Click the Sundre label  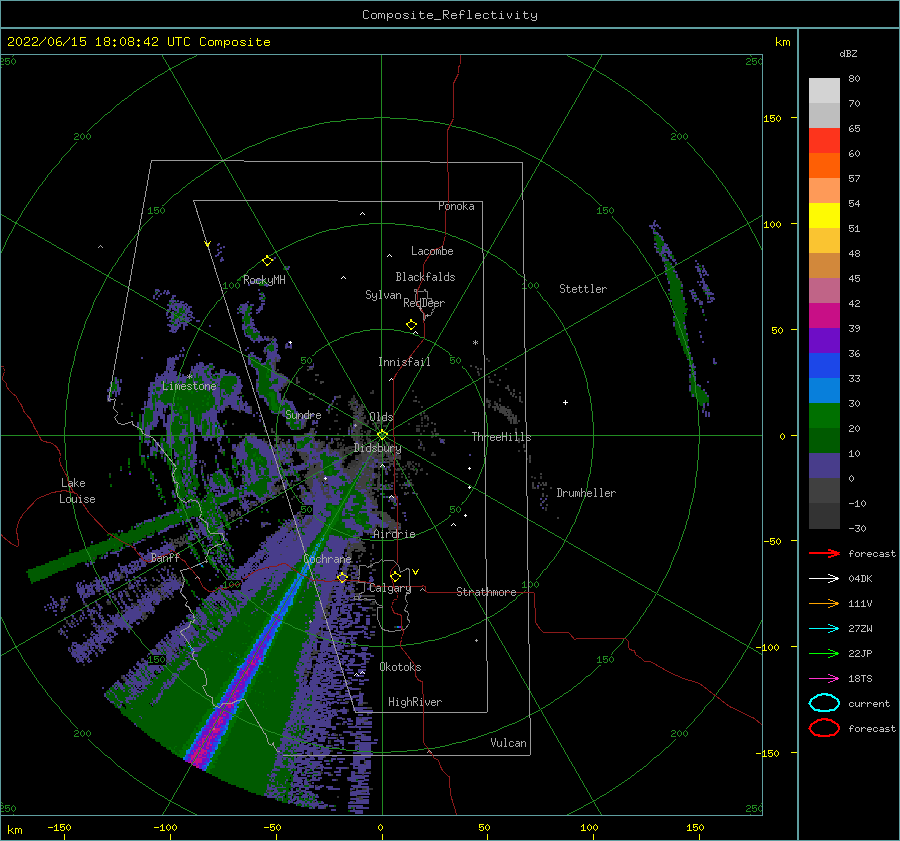[303, 414]
